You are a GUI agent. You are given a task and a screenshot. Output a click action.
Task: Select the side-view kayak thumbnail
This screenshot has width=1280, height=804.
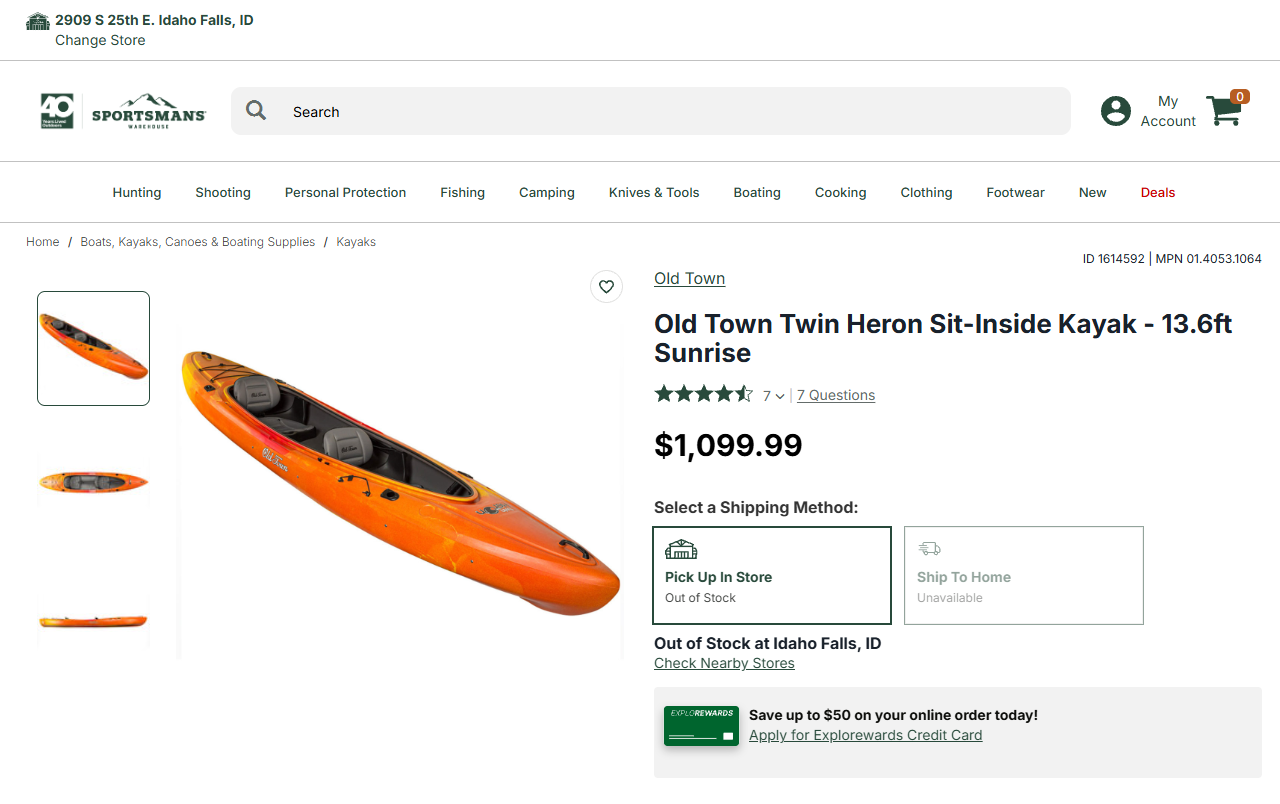93,621
